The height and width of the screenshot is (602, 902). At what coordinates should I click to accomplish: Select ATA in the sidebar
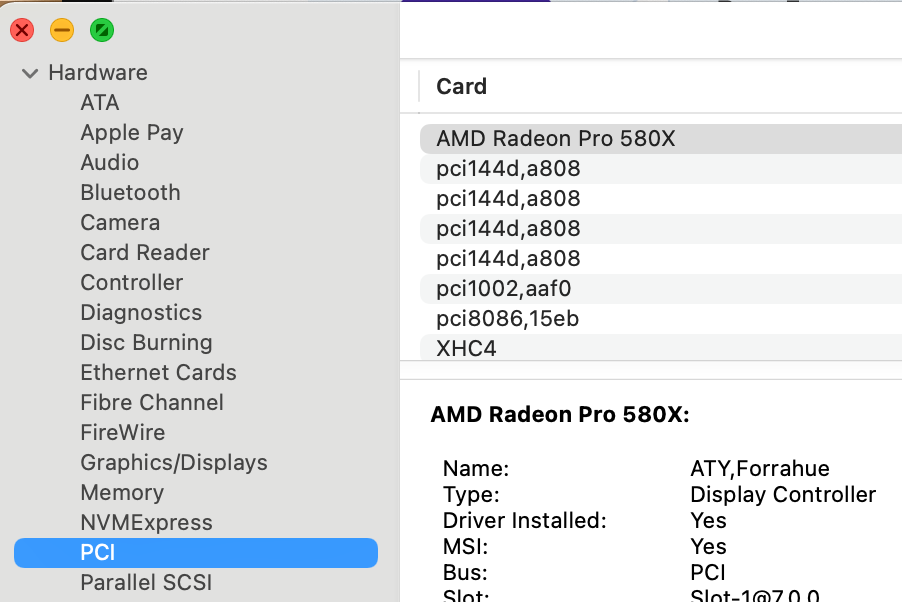pos(100,102)
